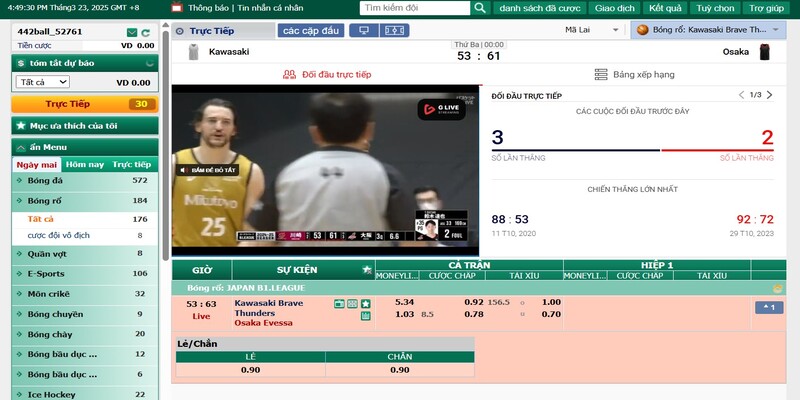This screenshot has height=400, width=800.
Task: Bet on moneyline odds 5.34
Action: [405, 302]
